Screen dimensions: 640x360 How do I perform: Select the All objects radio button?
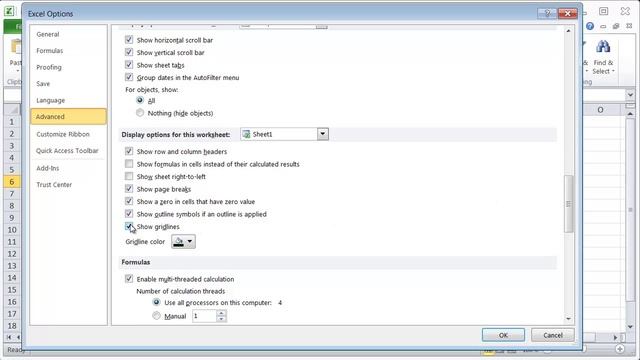(140, 100)
